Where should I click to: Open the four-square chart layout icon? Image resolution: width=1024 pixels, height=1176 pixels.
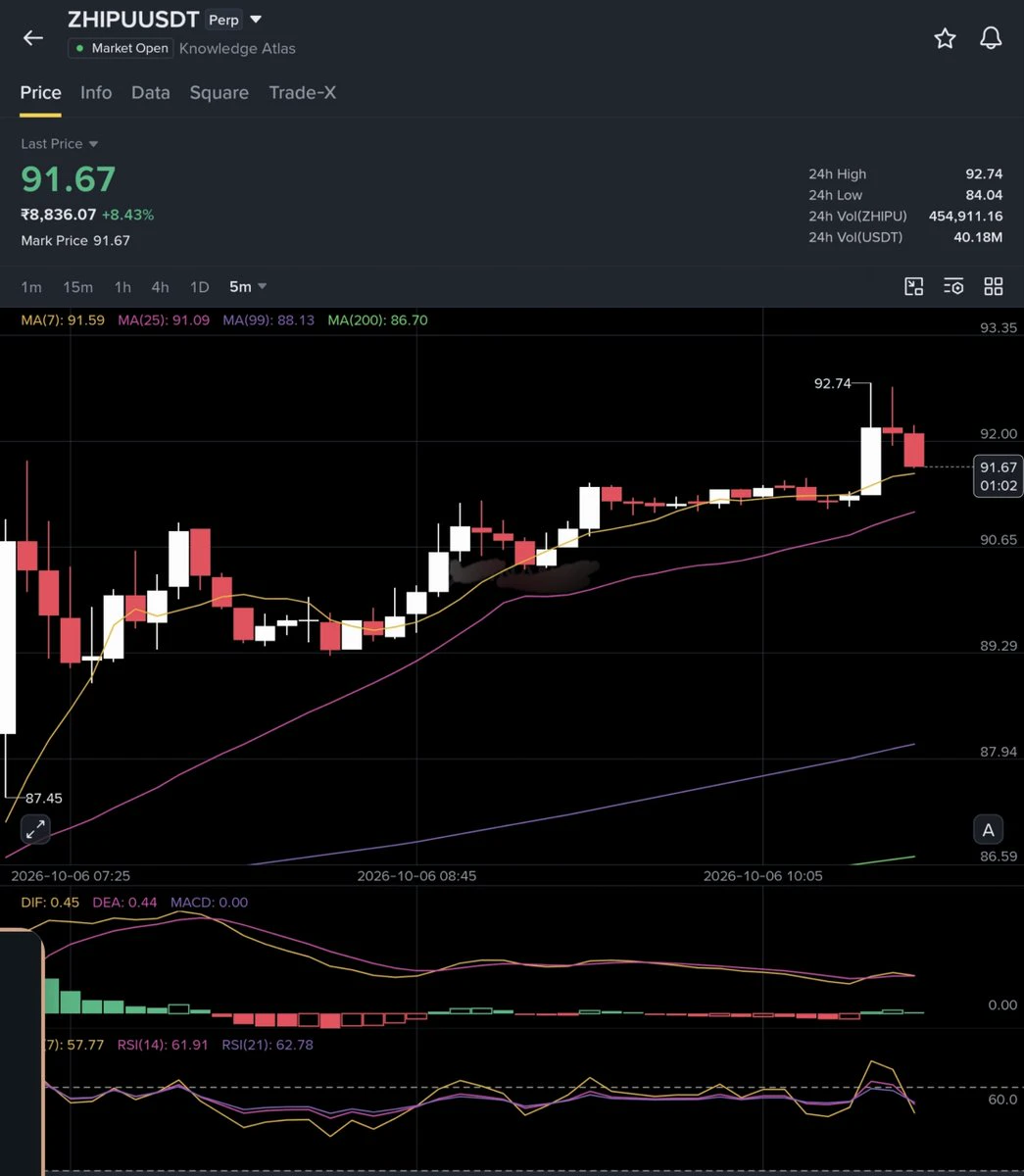point(994,286)
